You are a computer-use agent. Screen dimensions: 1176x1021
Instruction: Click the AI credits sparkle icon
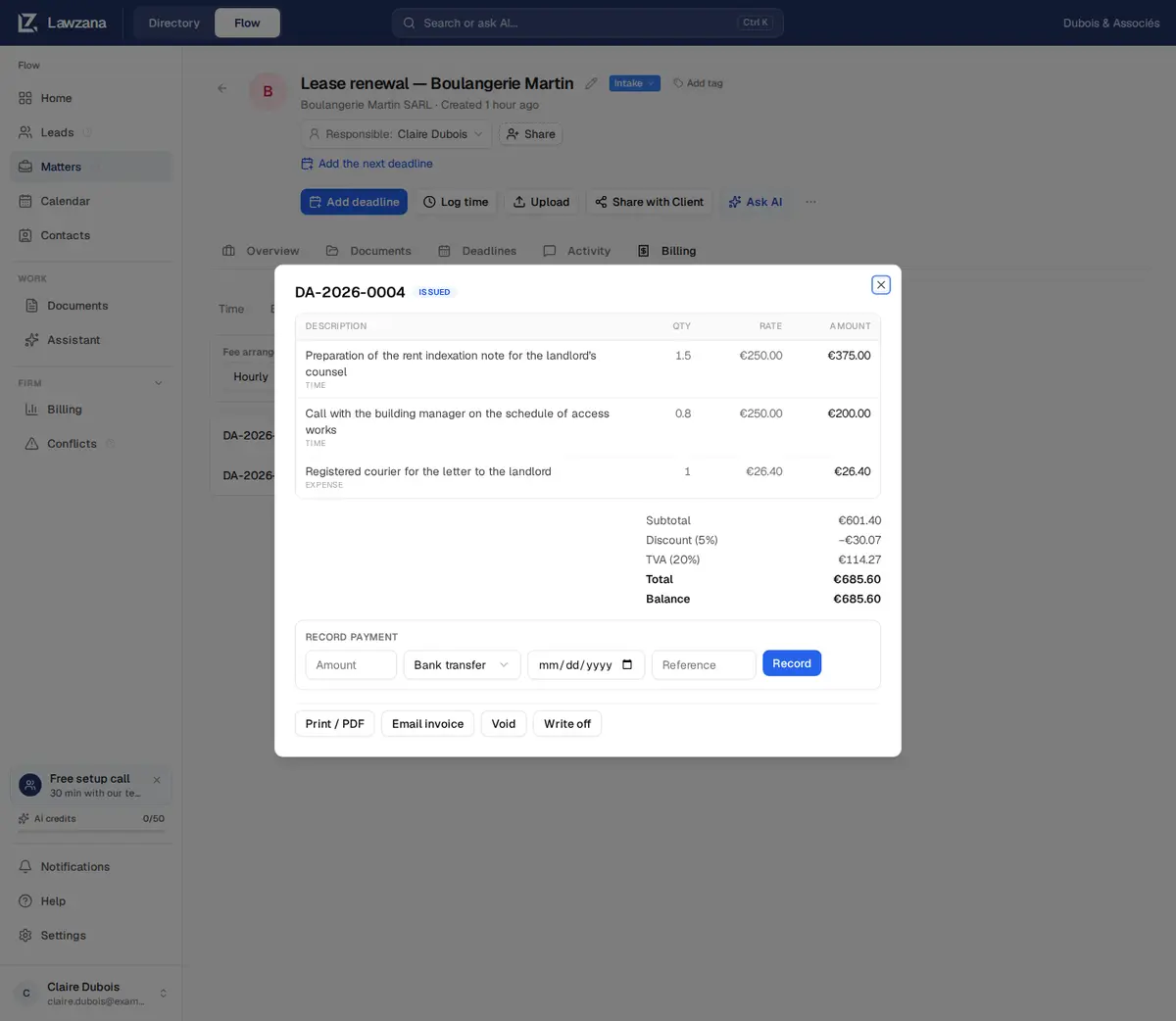[x=24, y=819]
